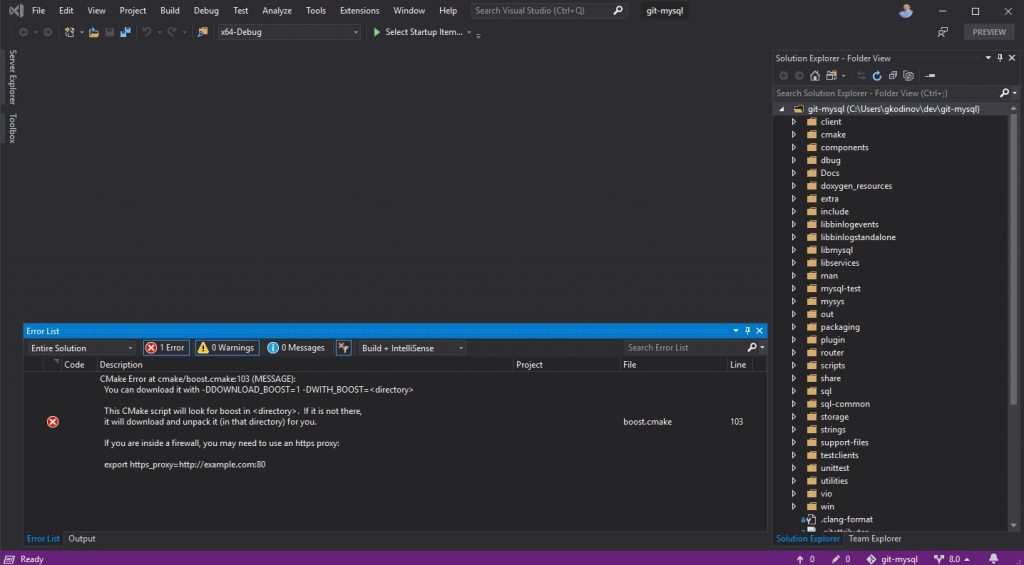Click the Properties icon in Solution Explorer toolbar
The height and width of the screenshot is (565, 1024).
point(931,76)
